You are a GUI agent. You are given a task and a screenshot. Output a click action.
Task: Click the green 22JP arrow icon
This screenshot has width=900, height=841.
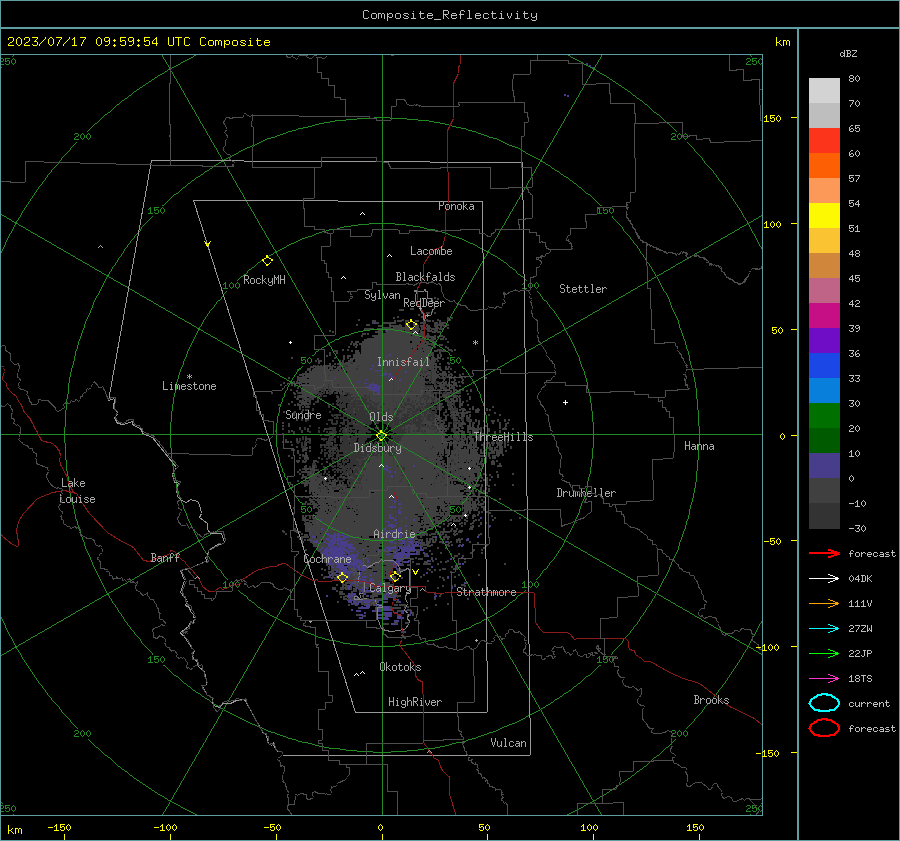tap(824, 653)
